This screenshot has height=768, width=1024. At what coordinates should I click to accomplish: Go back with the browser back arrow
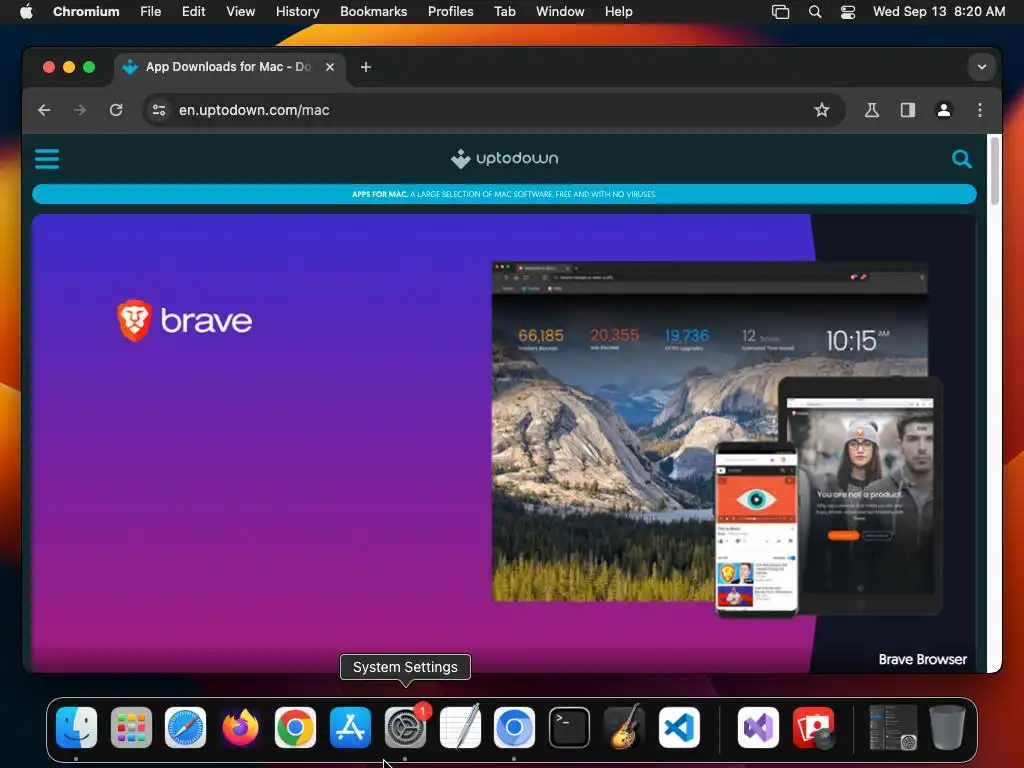(x=44, y=110)
